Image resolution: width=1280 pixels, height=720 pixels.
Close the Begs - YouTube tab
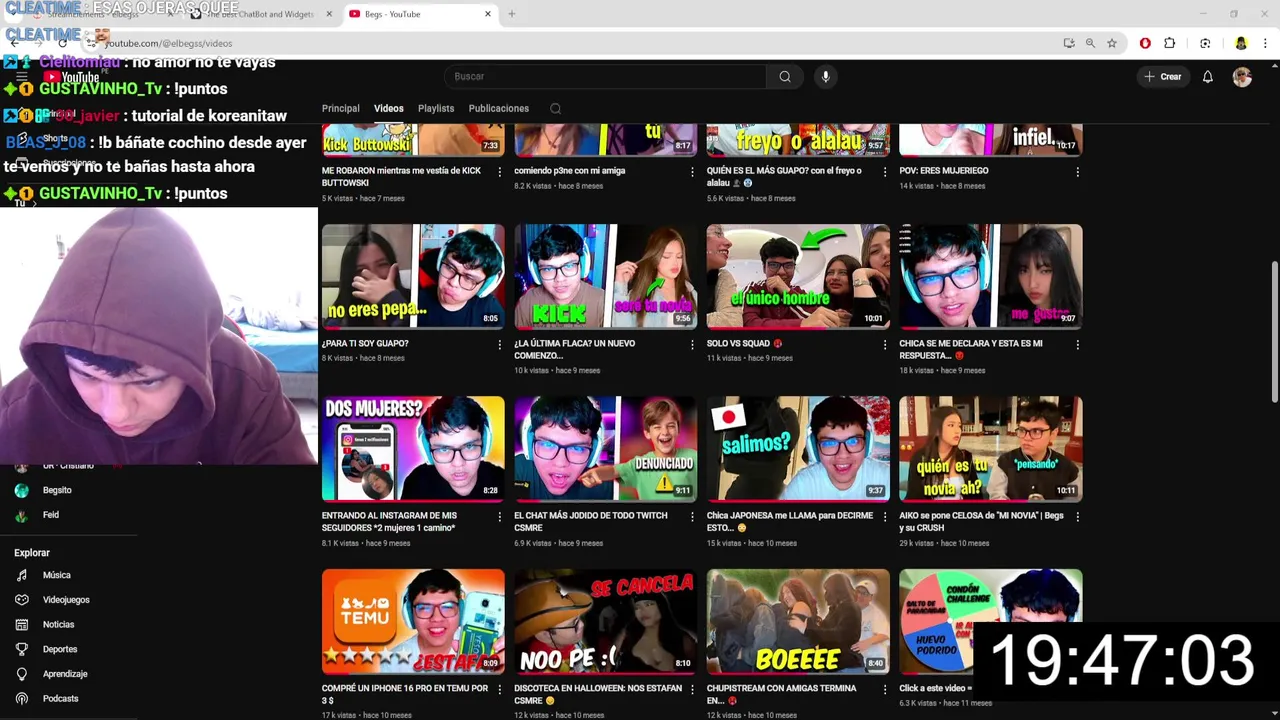[x=488, y=14]
